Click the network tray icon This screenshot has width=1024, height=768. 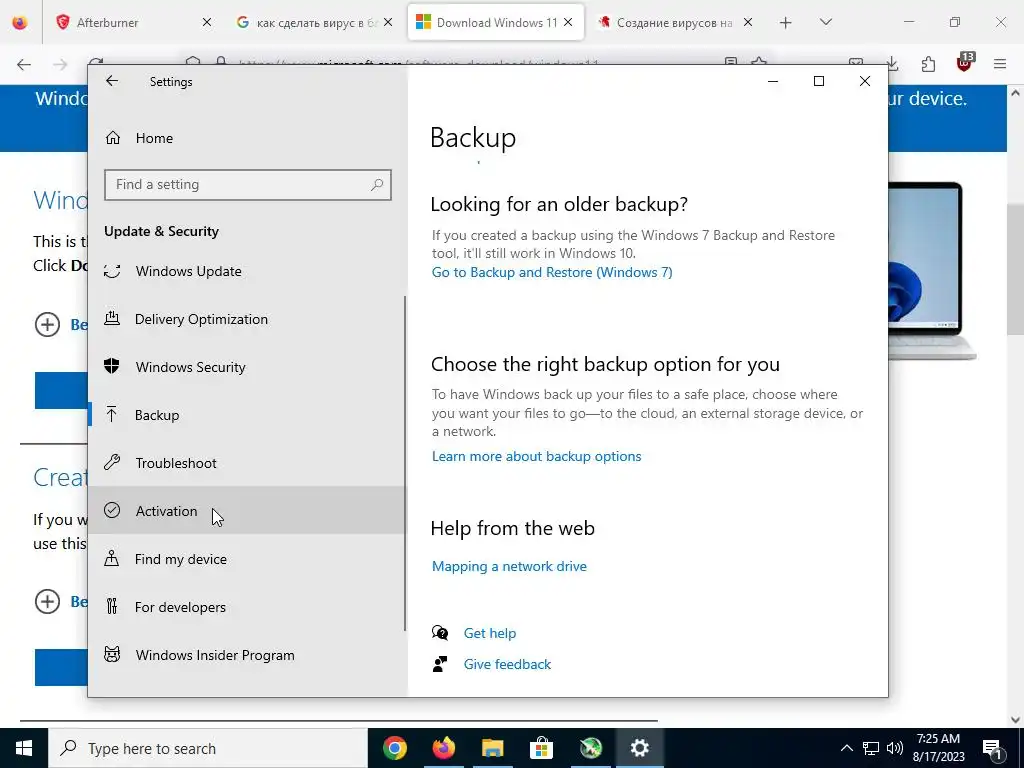pos(871,748)
